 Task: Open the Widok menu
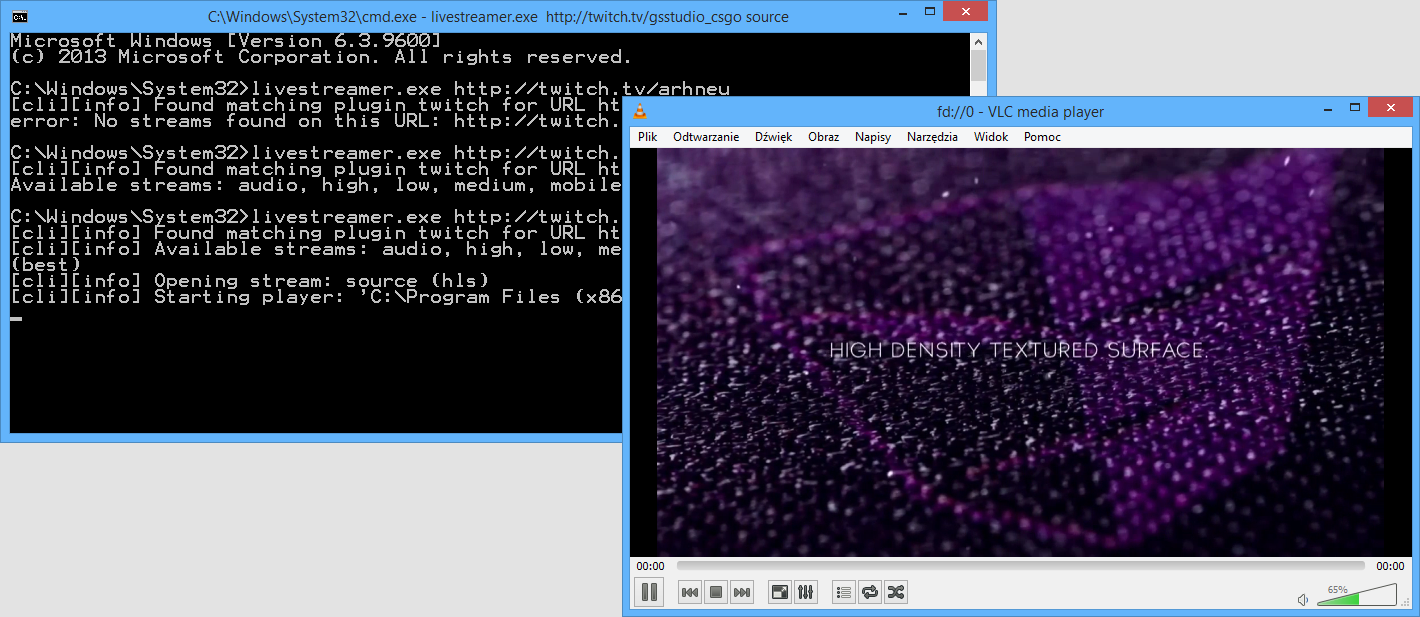coord(991,137)
